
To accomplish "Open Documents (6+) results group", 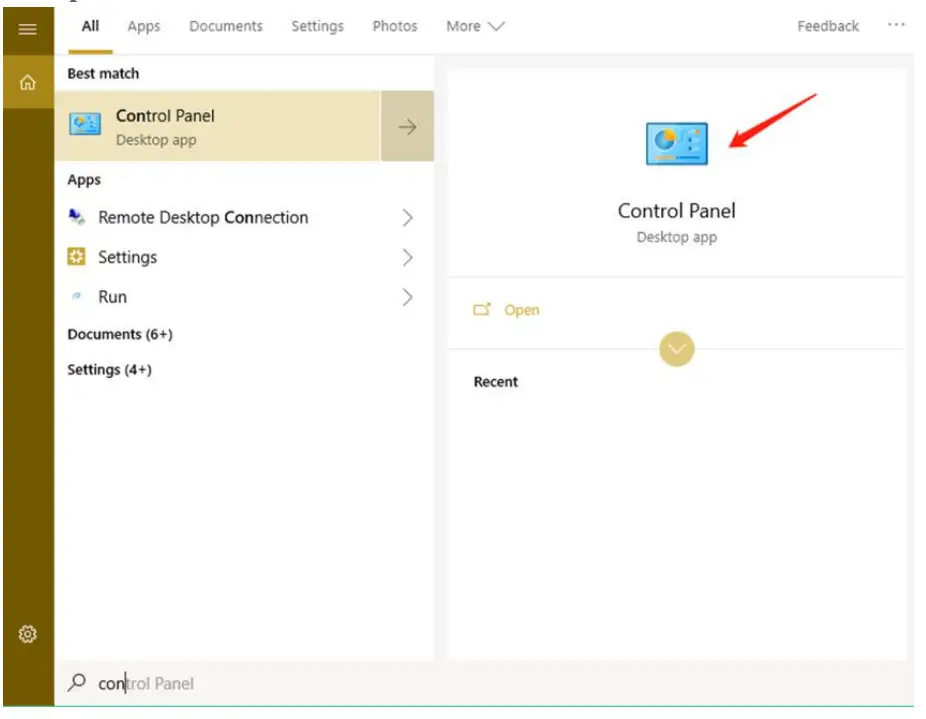I will point(120,334).
